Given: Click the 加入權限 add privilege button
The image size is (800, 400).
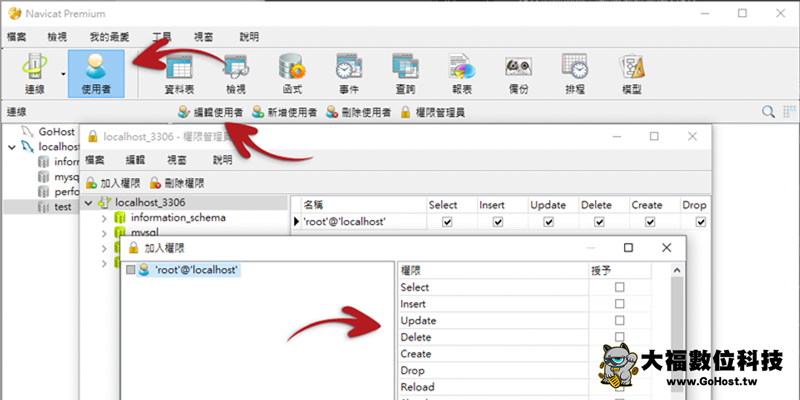Looking at the screenshot, I should click(x=110, y=183).
